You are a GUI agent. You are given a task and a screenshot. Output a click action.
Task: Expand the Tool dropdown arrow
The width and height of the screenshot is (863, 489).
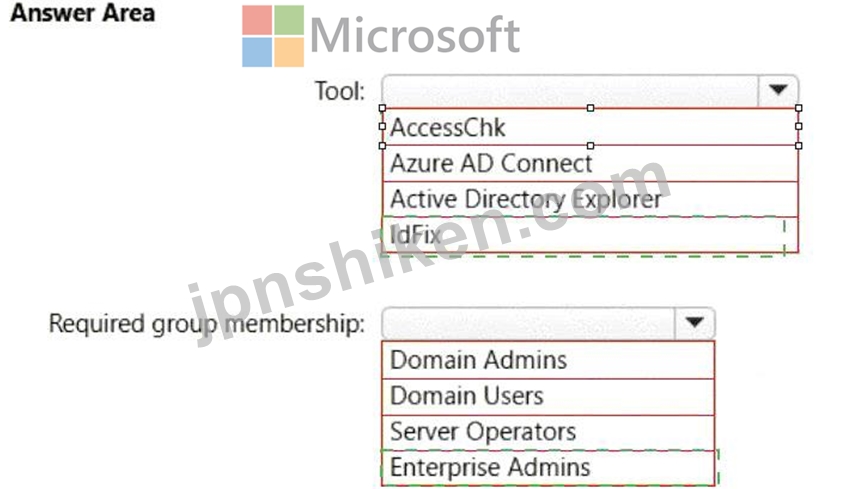tap(778, 90)
